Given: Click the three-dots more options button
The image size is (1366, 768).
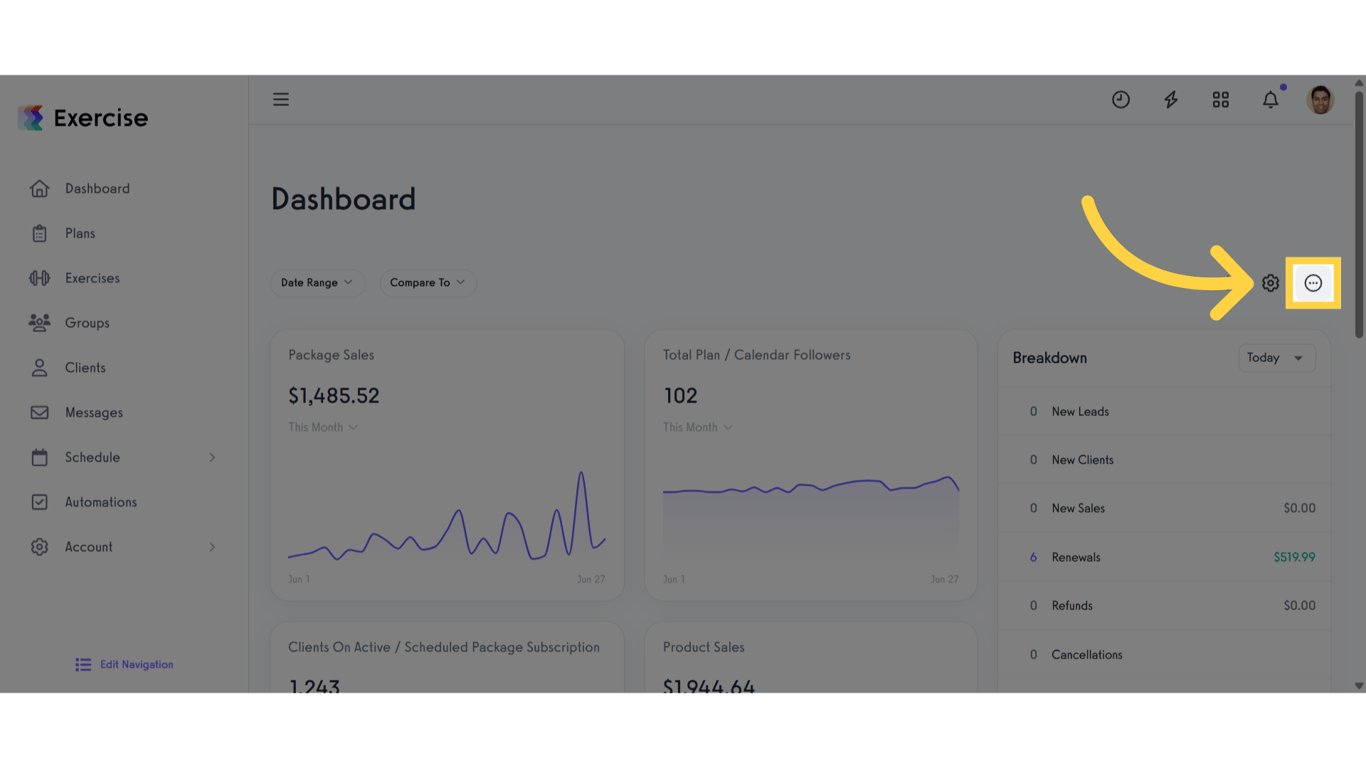Looking at the screenshot, I should point(1313,283).
